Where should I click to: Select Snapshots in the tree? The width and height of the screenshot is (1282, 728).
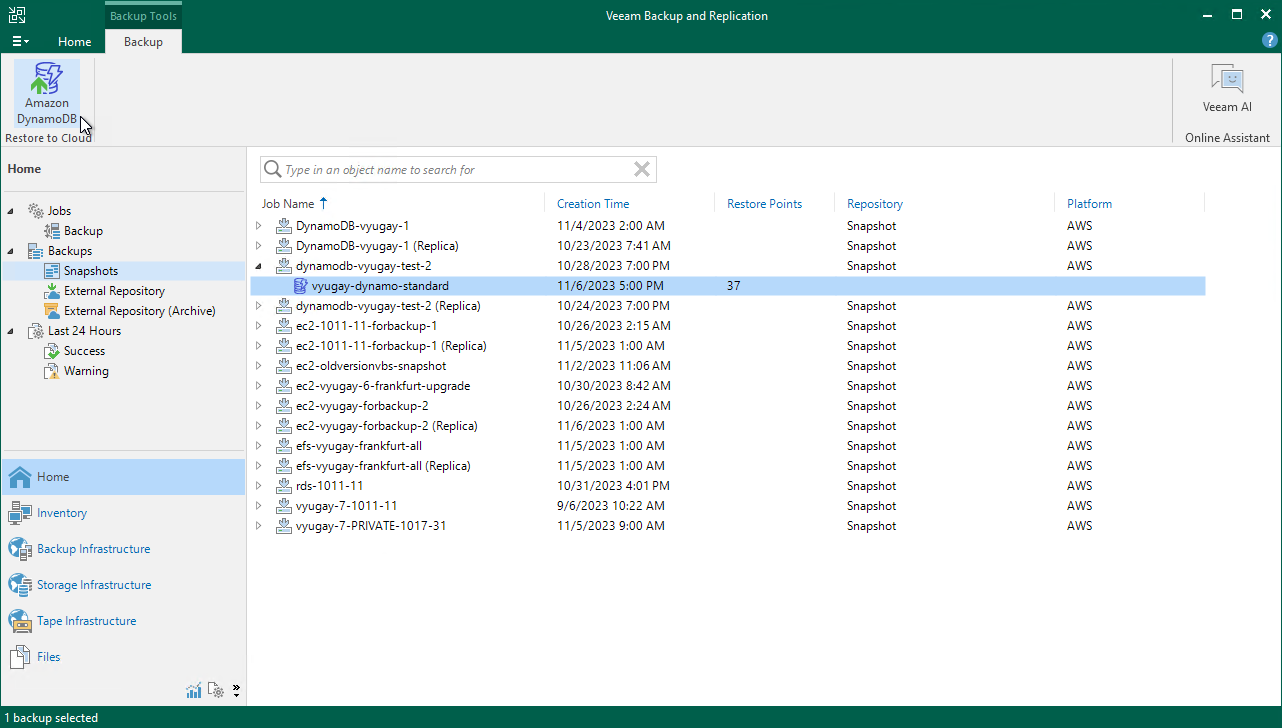tap(91, 271)
